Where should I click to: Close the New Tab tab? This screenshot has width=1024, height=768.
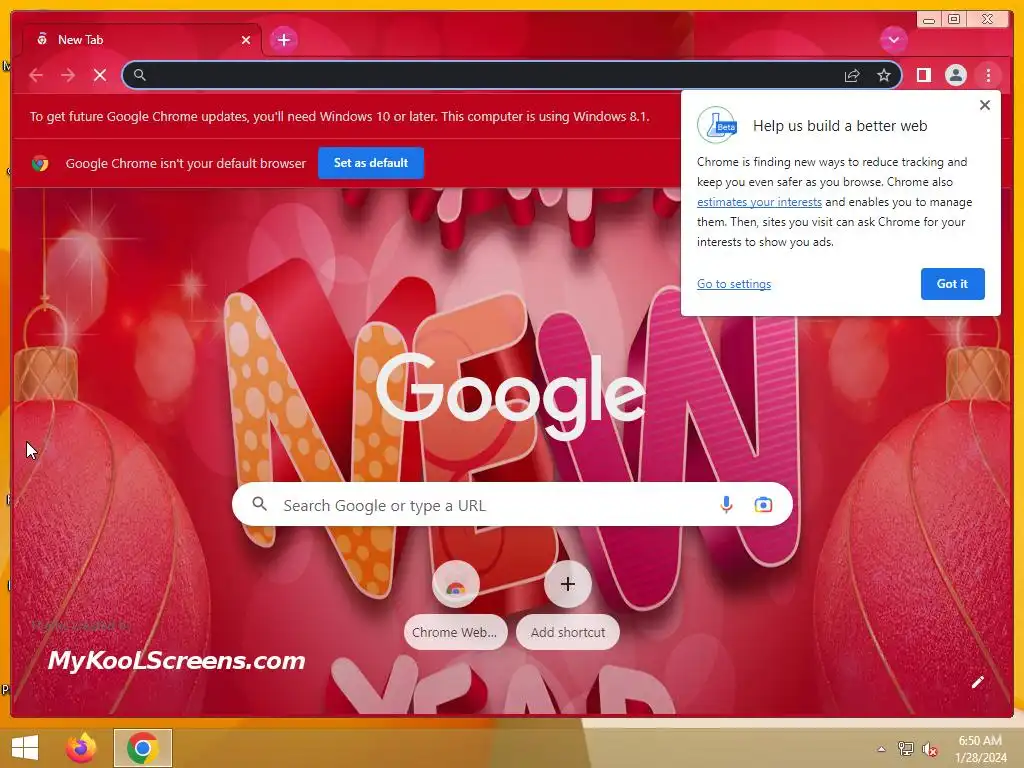click(x=246, y=40)
